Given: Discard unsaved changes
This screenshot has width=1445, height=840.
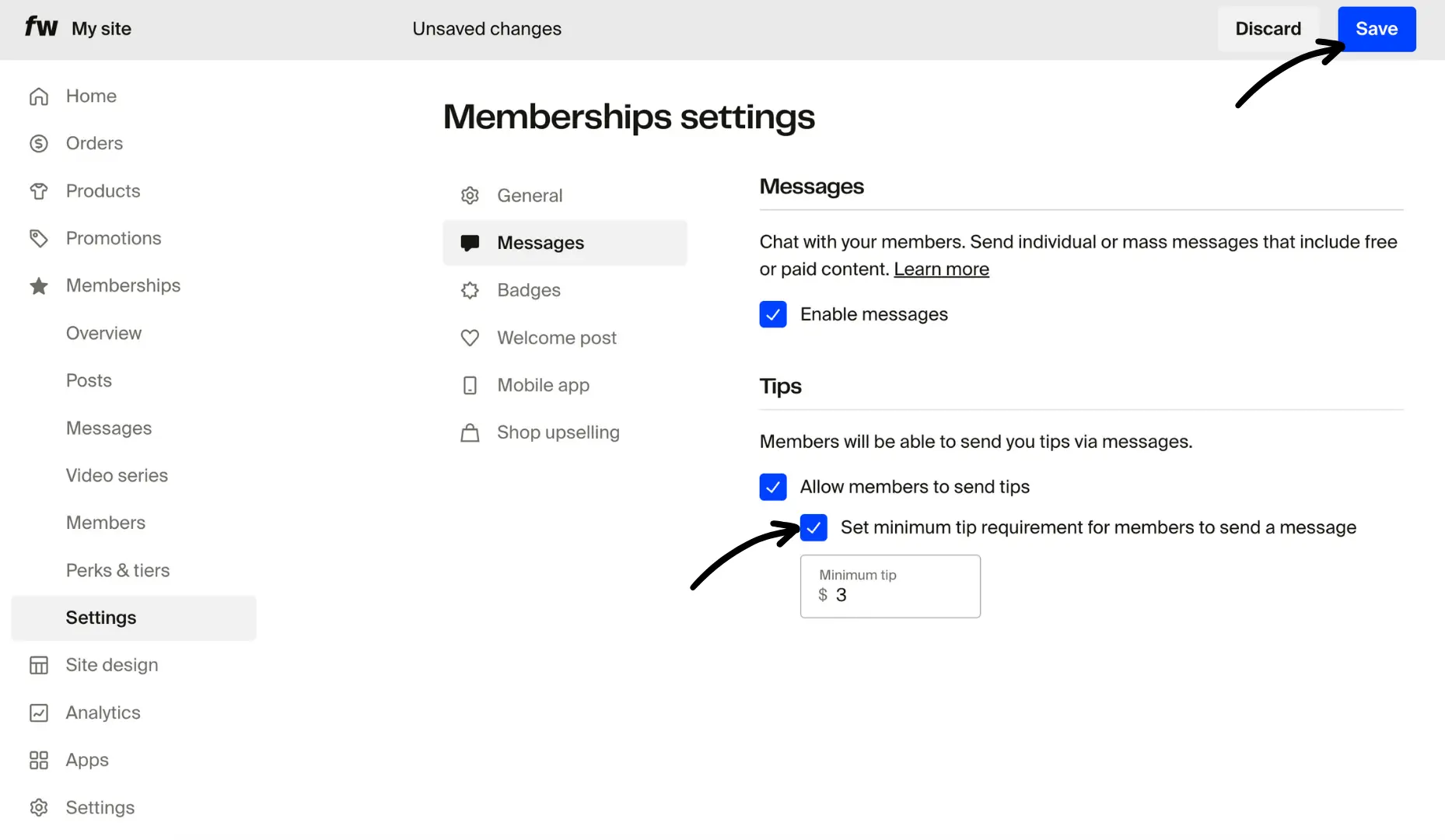Looking at the screenshot, I should coord(1268,29).
